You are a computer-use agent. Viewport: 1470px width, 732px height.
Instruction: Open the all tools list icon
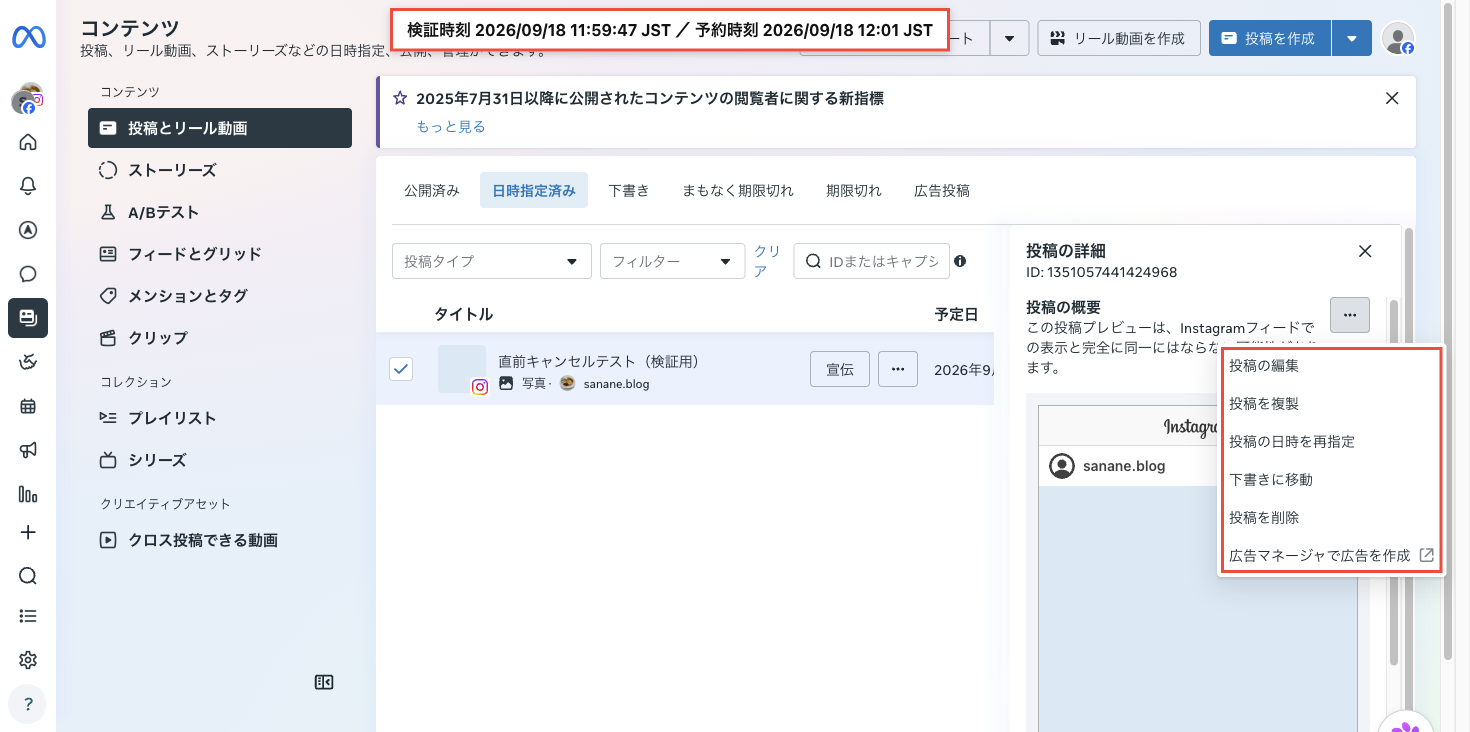tap(28, 616)
